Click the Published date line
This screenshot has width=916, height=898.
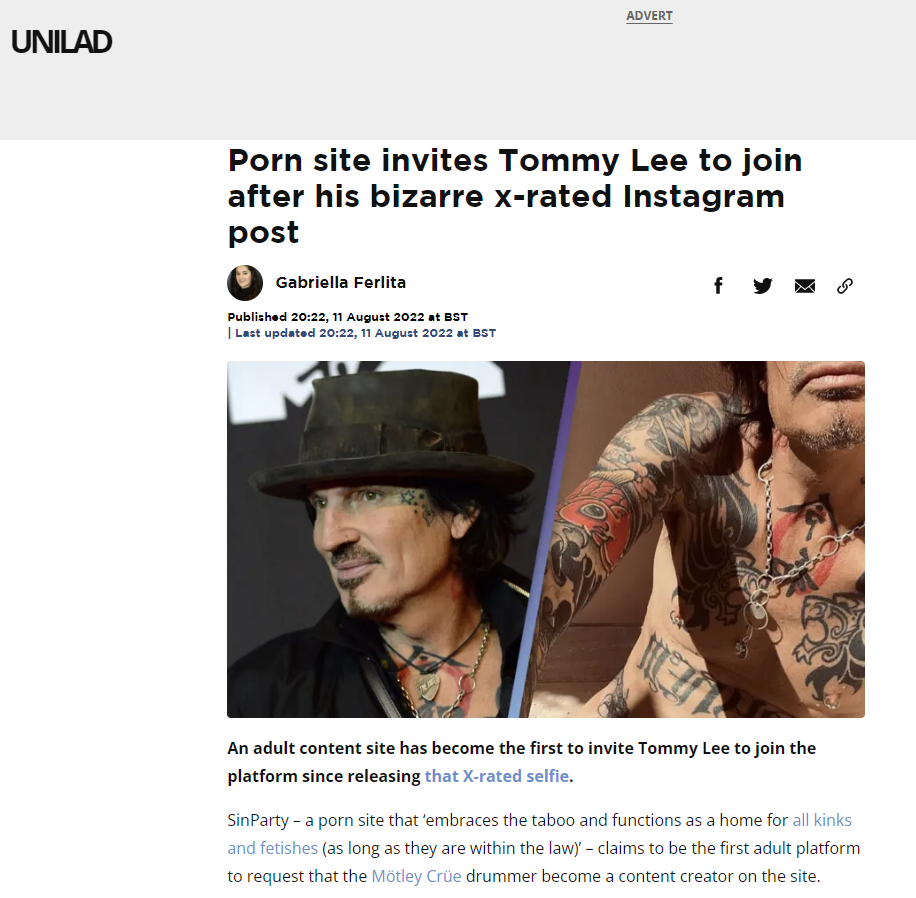click(348, 317)
